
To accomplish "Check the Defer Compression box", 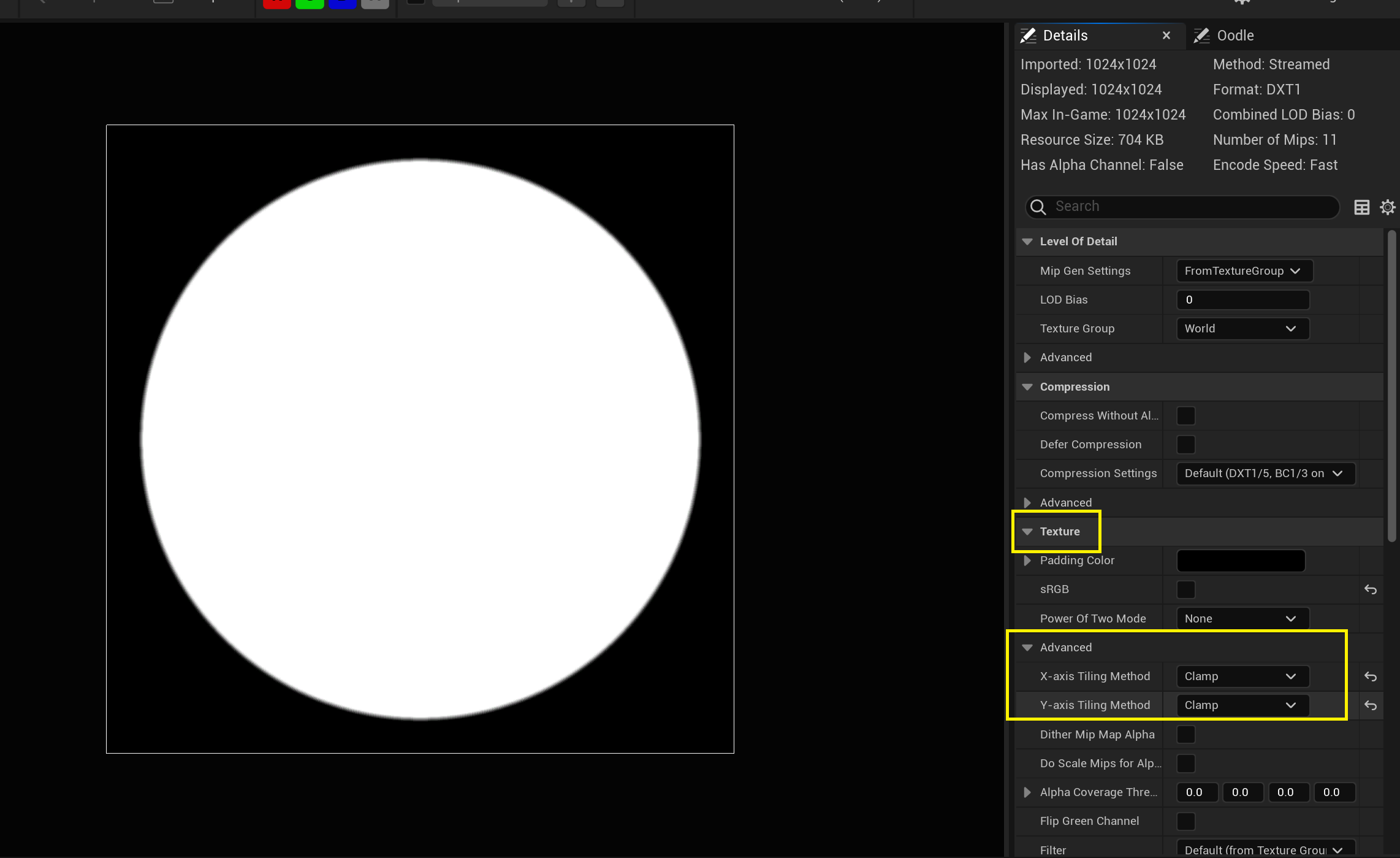I will pyautogui.click(x=1186, y=445).
